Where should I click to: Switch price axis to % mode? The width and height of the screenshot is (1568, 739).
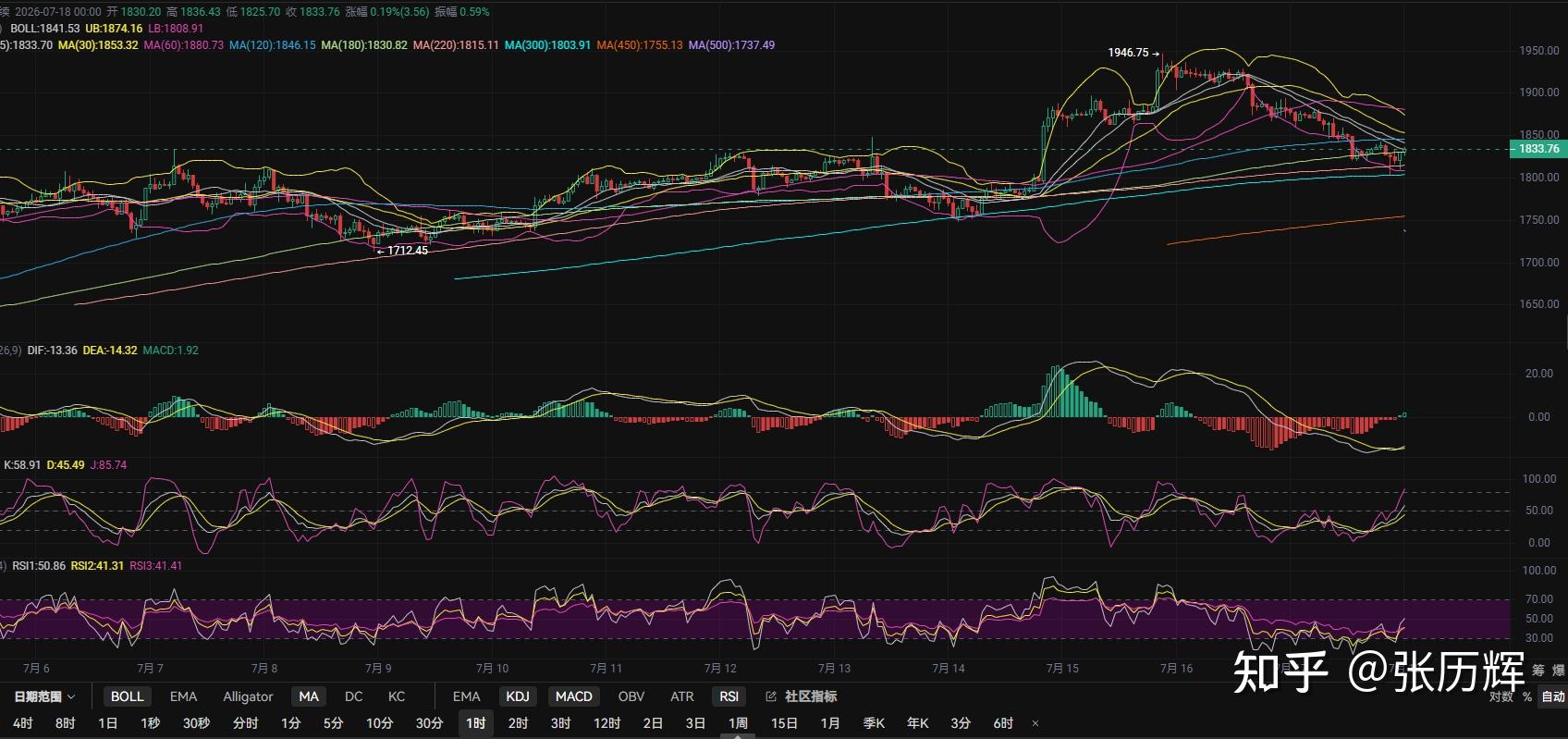click(x=1526, y=696)
